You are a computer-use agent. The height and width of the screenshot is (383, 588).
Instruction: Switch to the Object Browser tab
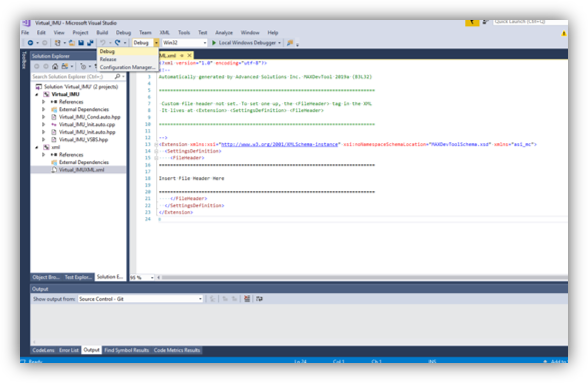pos(46,277)
